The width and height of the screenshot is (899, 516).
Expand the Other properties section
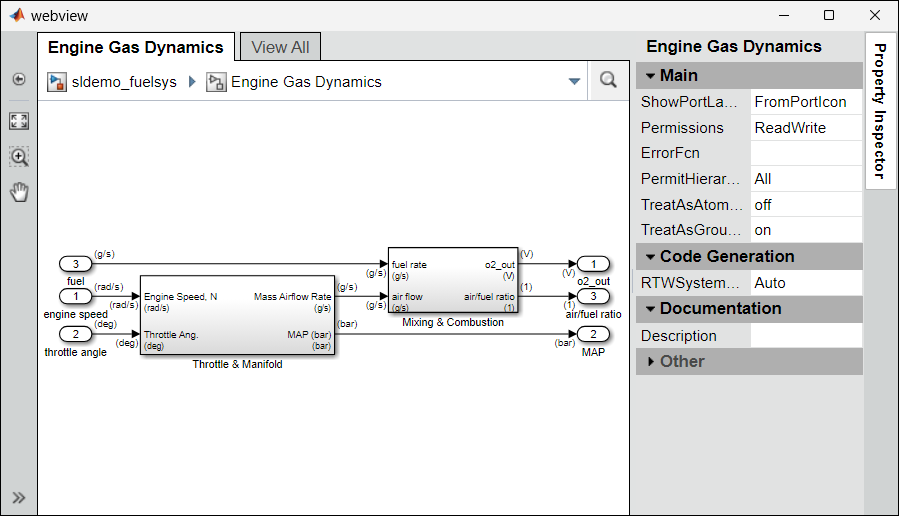pos(651,361)
